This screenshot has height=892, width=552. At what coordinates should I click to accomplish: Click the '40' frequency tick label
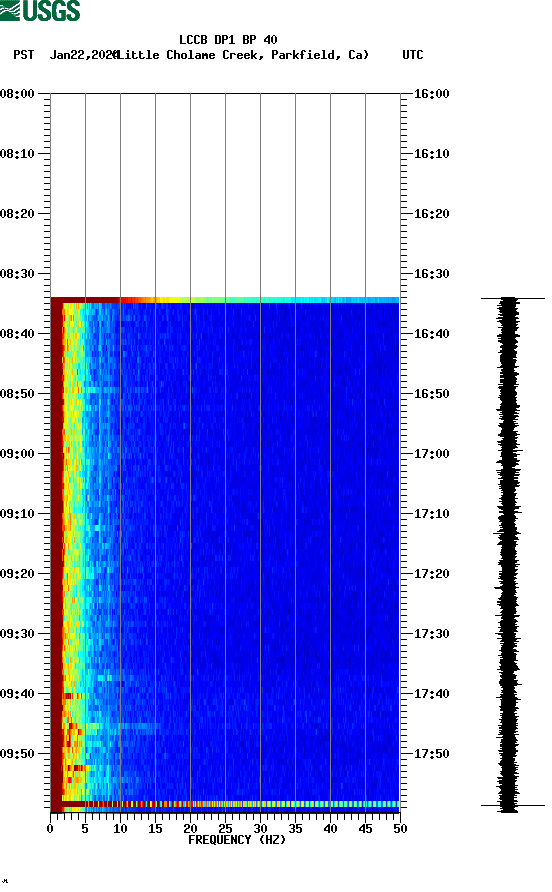(x=330, y=829)
